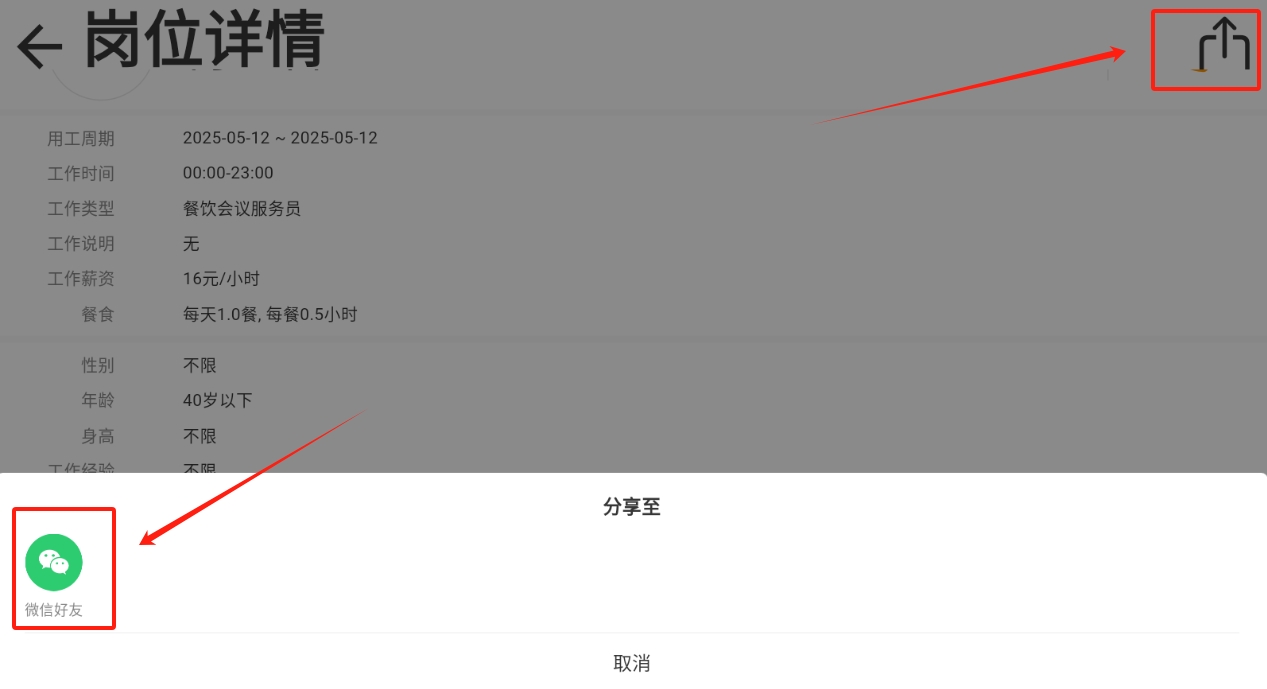Select the 工作类型 field label

[81, 208]
